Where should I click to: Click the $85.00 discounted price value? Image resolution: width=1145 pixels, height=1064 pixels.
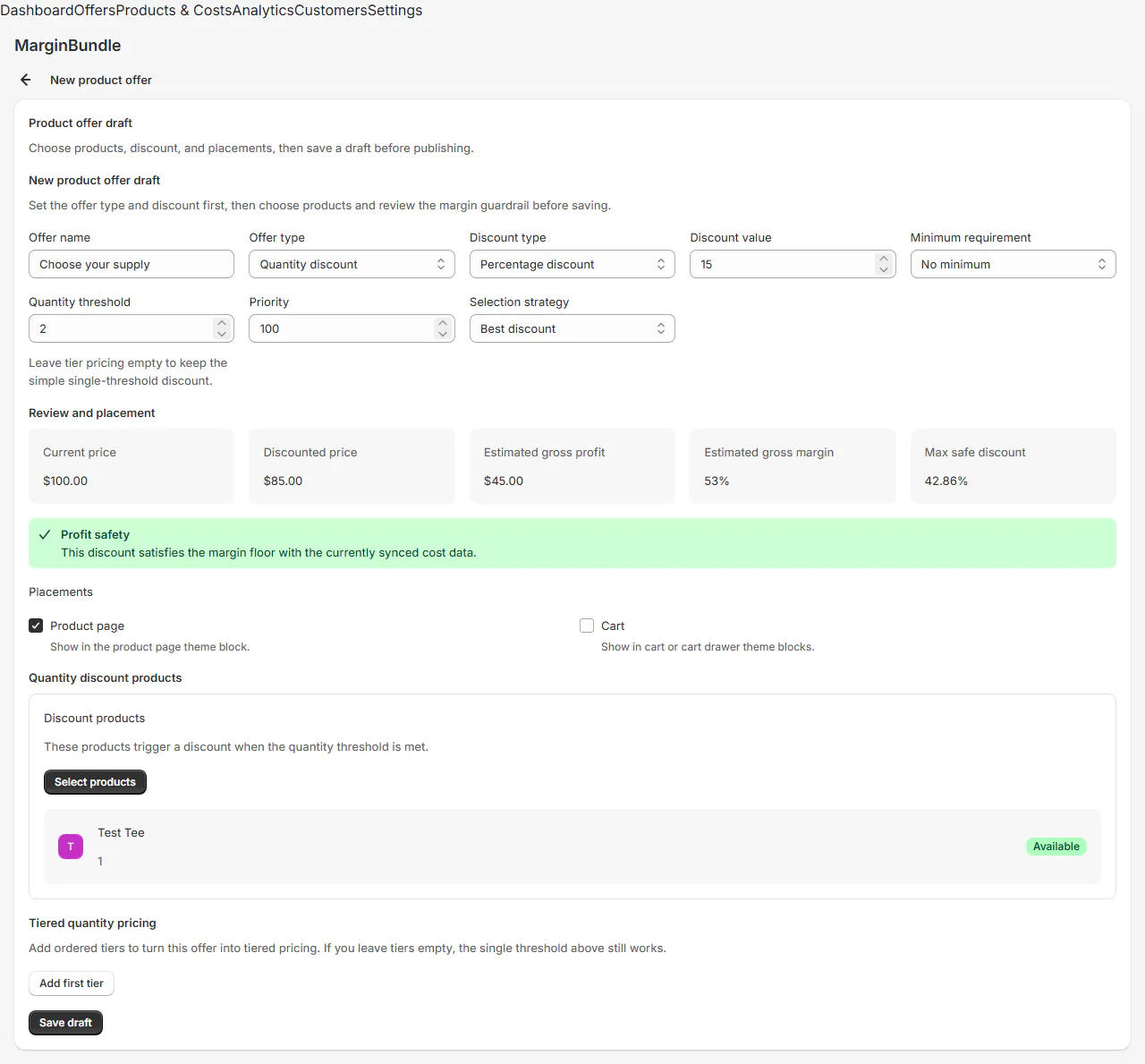[x=283, y=481]
